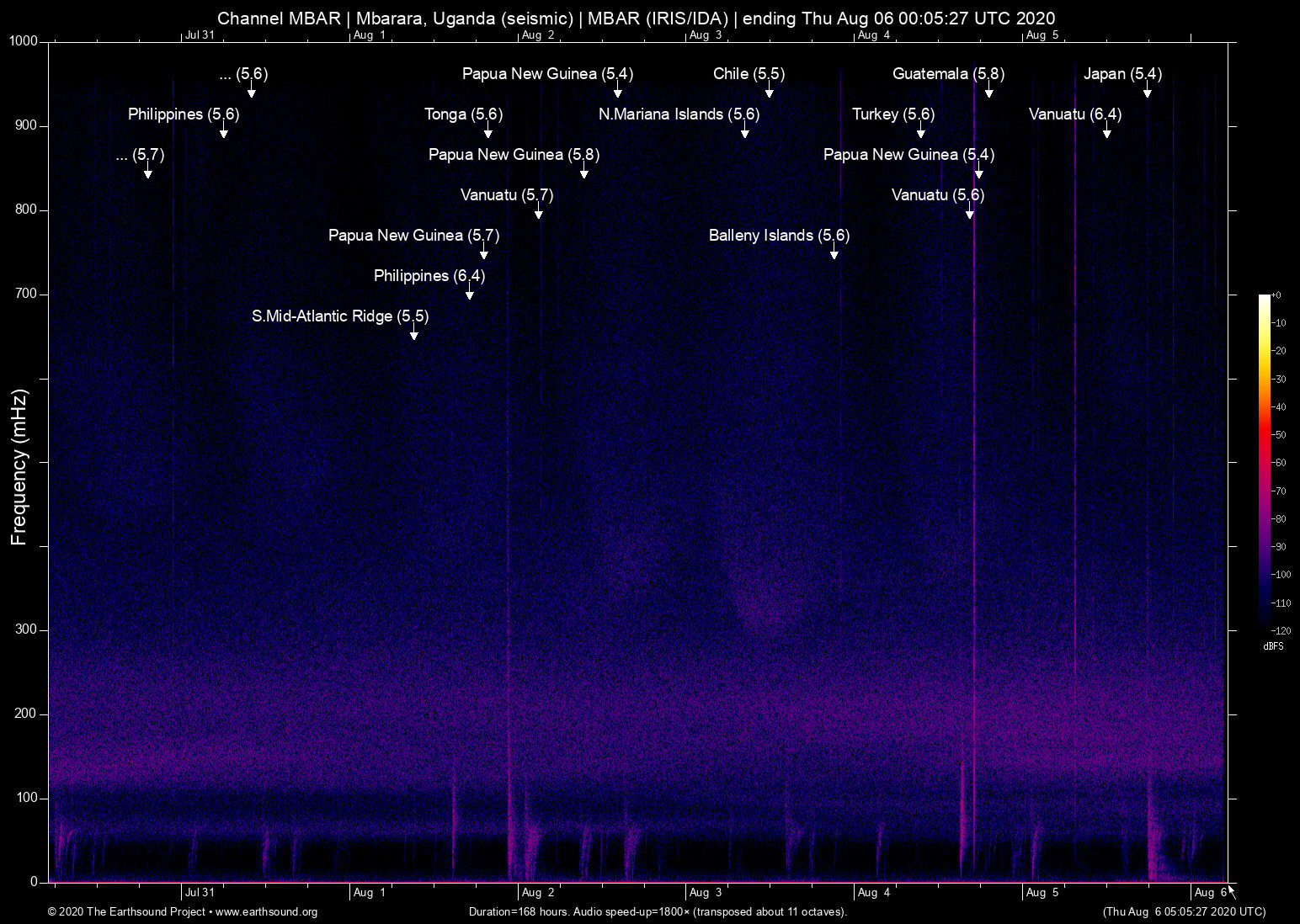
Task: Click the arrow marker under Turkey (5.6)
Action: coord(921,130)
